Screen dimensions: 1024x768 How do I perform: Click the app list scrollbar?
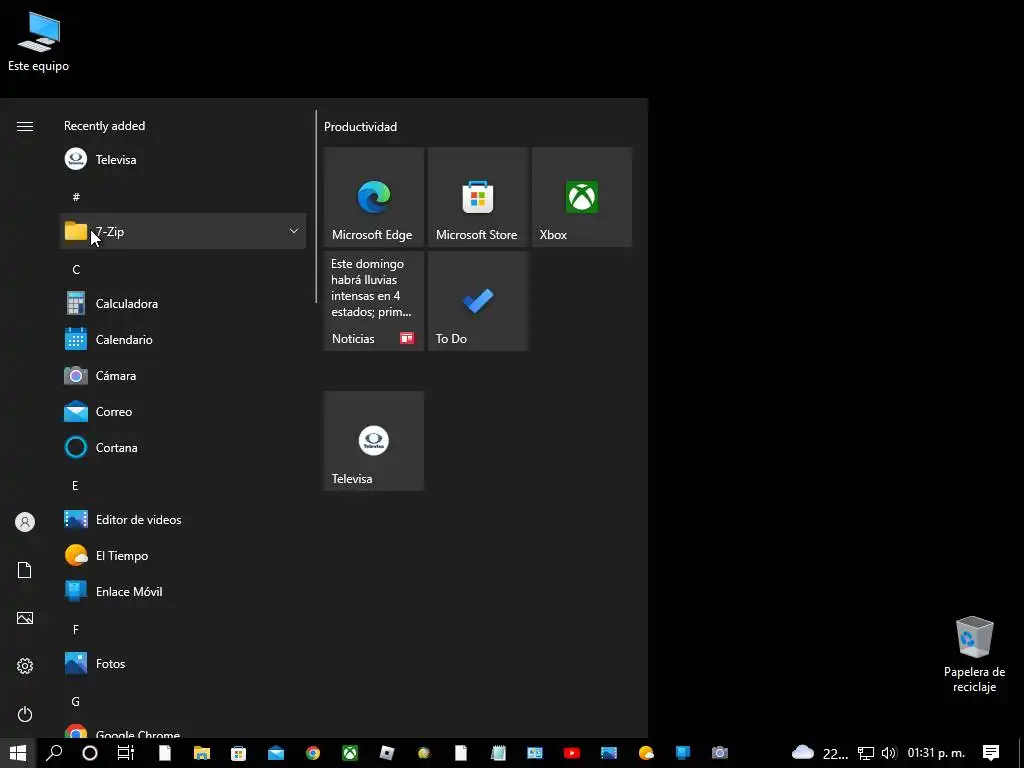pyautogui.click(x=316, y=206)
